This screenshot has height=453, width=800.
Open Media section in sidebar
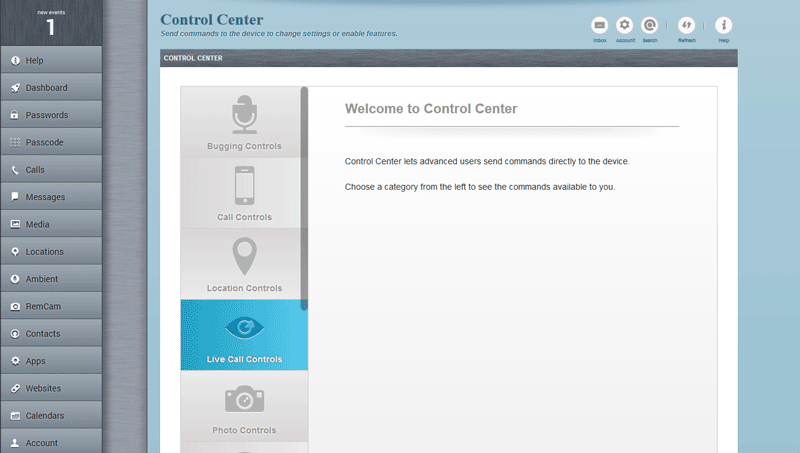[51, 224]
